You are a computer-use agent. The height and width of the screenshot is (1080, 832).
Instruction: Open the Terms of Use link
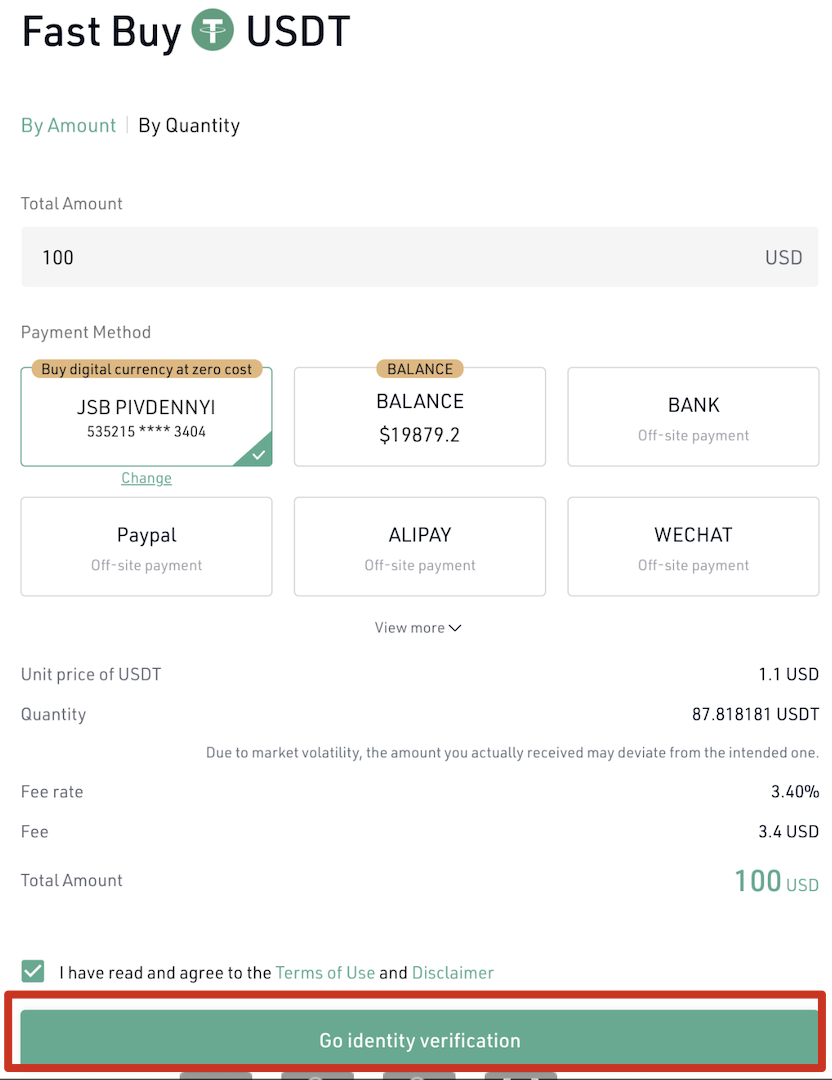(x=325, y=973)
